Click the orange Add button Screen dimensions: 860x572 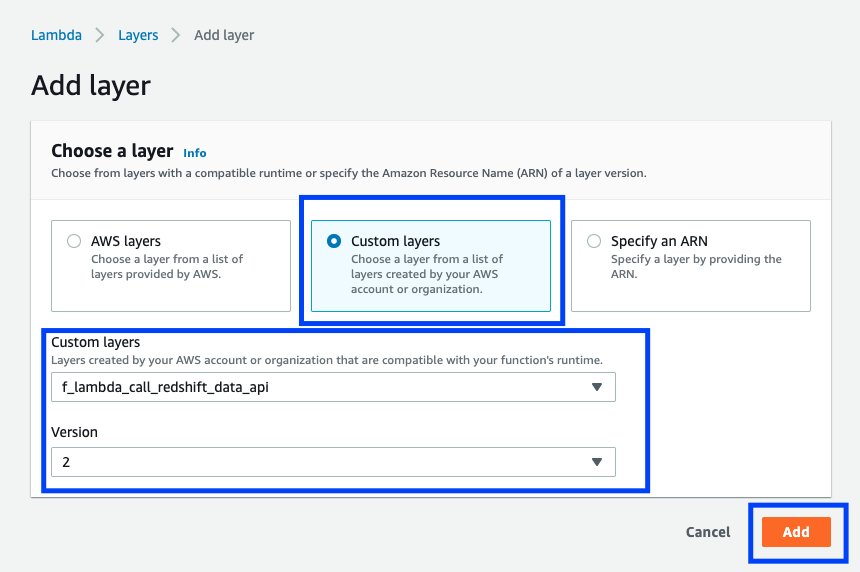[796, 532]
